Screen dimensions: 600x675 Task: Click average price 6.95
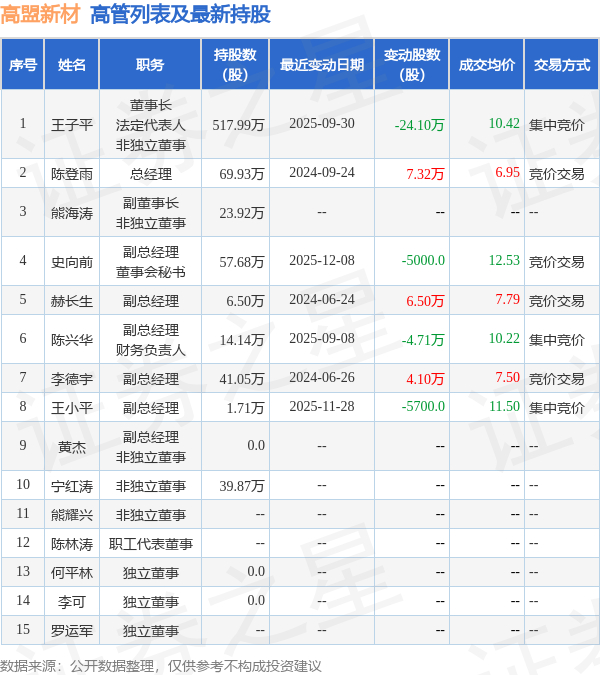pyautogui.click(x=507, y=172)
